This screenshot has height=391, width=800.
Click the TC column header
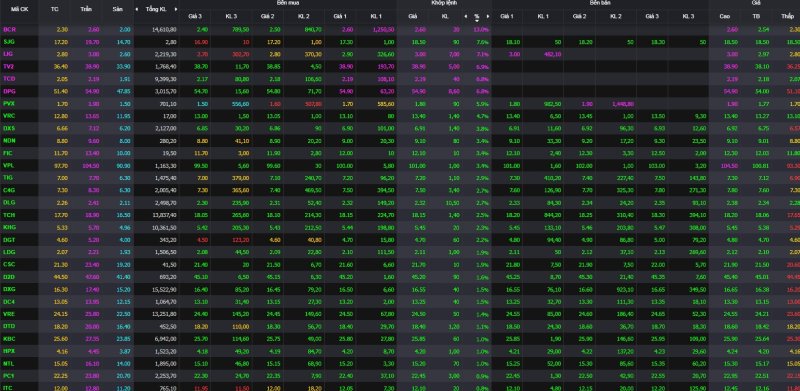(x=55, y=9)
